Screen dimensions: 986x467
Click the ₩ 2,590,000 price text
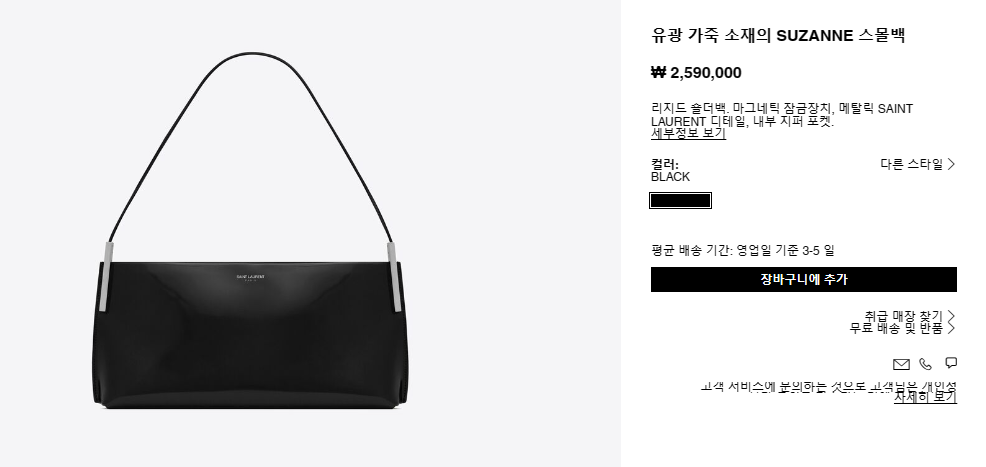pos(696,73)
